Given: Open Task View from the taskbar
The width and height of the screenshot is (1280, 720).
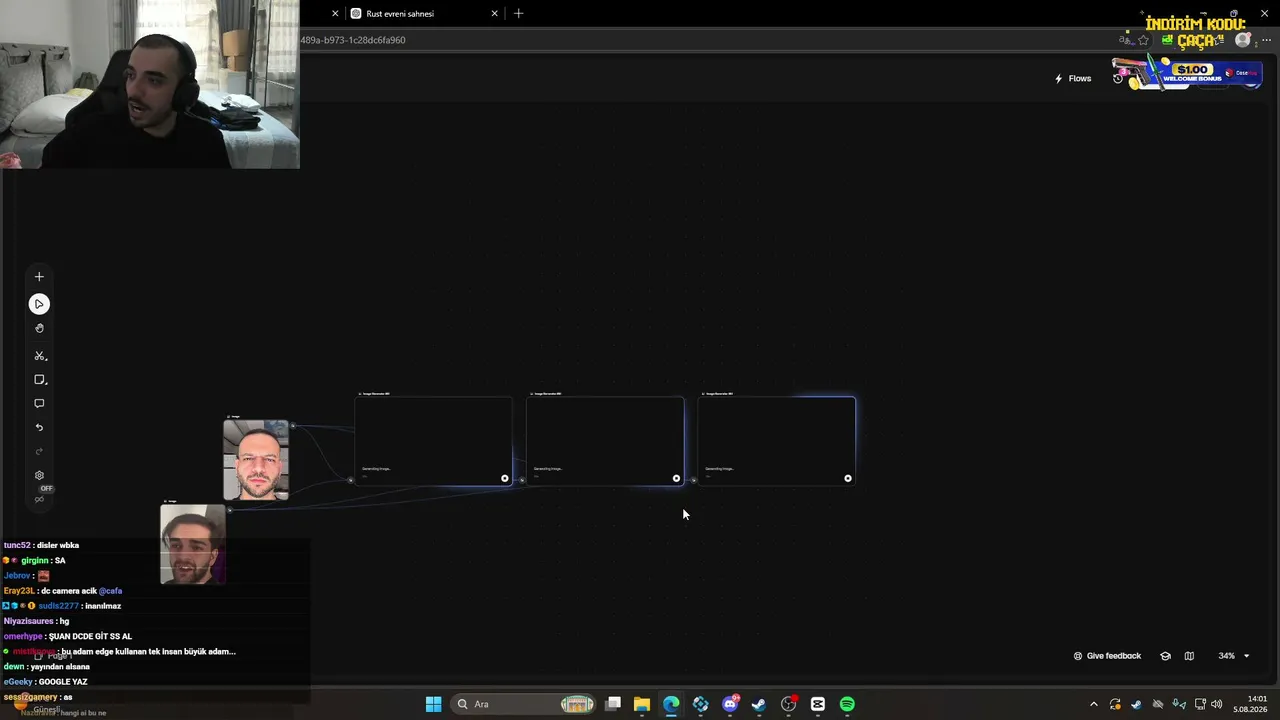Looking at the screenshot, I should pyautogui.click(x=613, y=704).
